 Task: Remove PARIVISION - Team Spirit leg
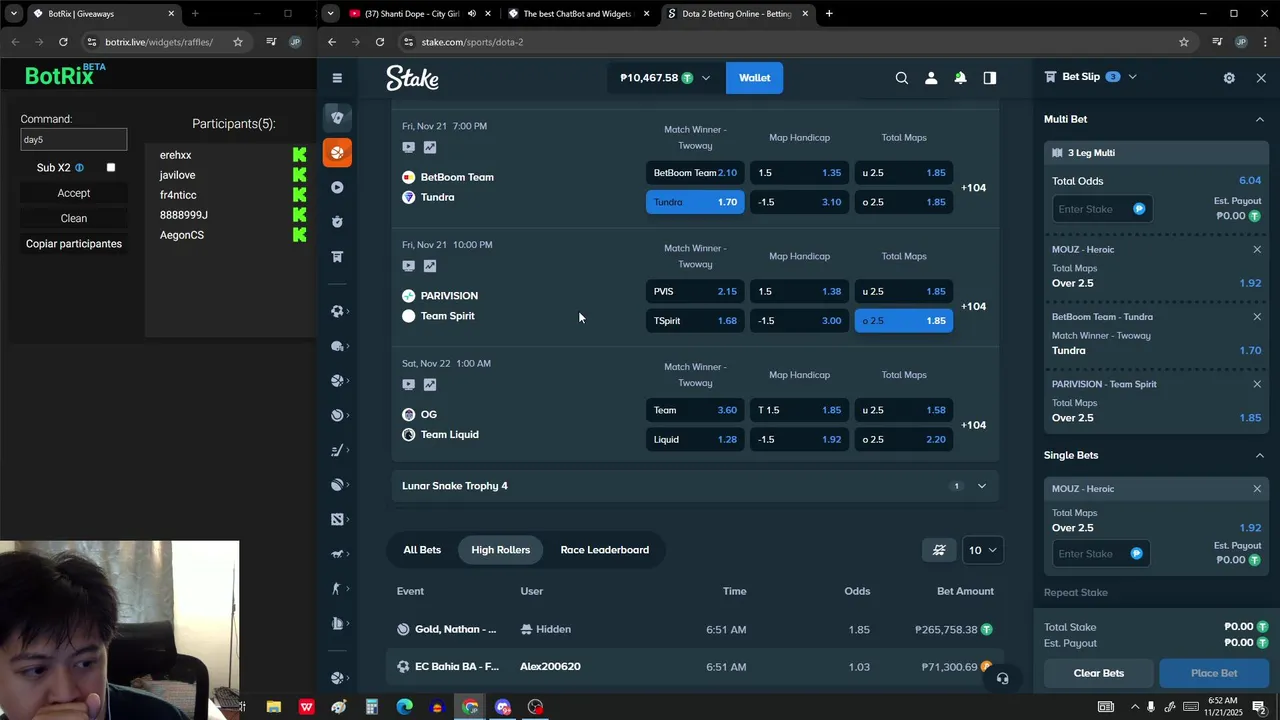1257,384
